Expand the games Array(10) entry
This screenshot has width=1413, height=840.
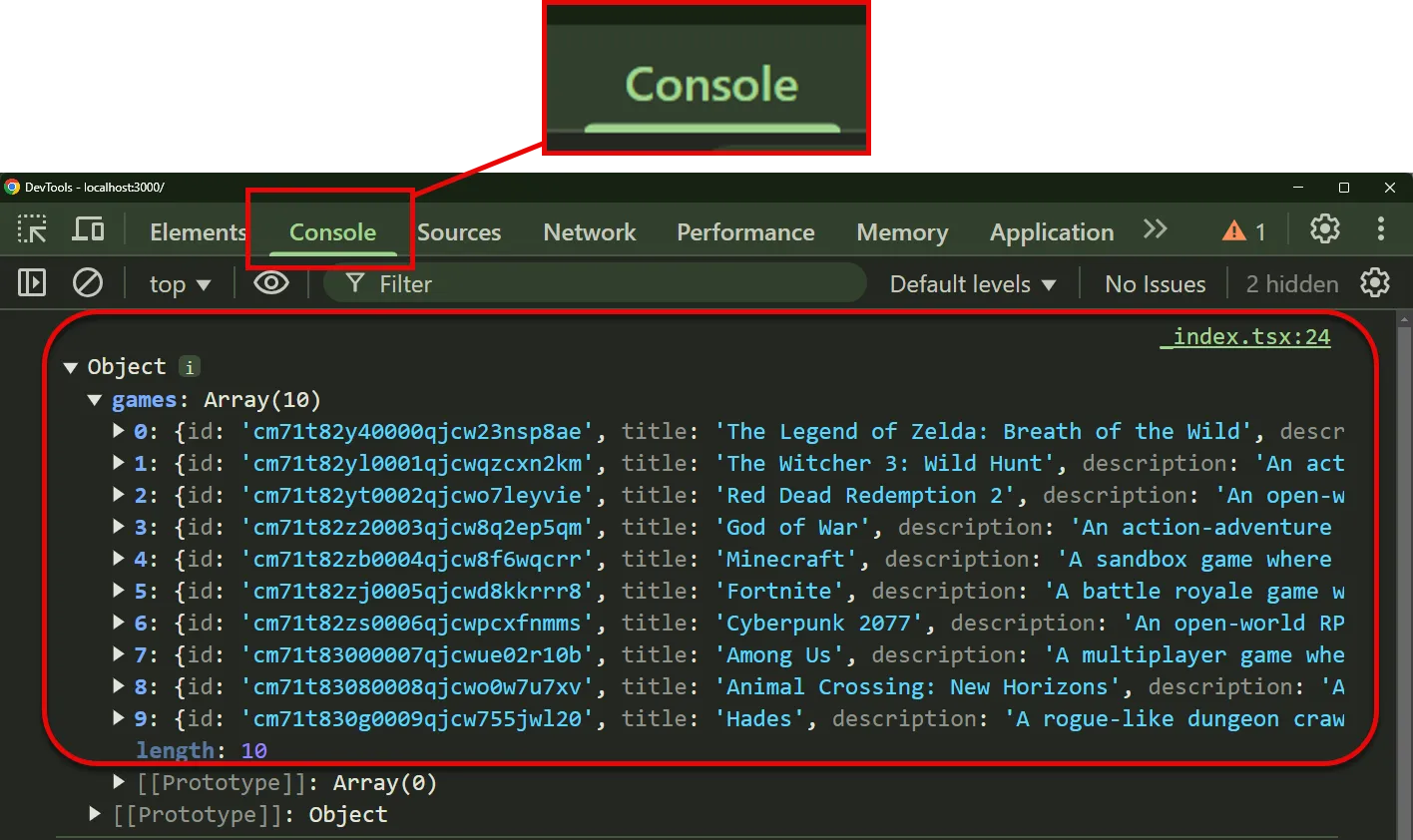pyautogui.click(x=95, y=399)
